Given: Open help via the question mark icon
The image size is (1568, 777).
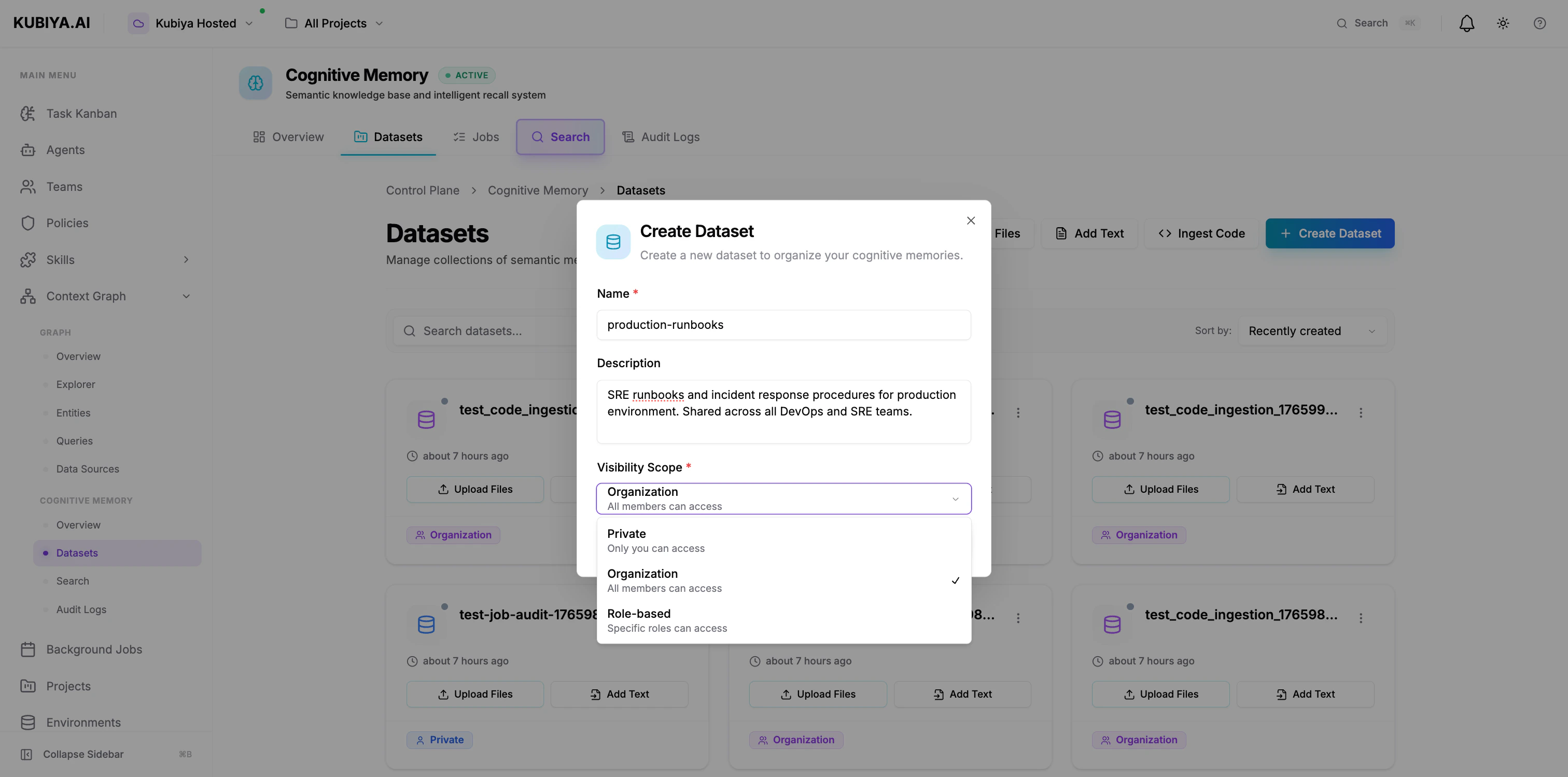Looking at the screenshot, I should pyautogui.click(x=1541, y=22).
